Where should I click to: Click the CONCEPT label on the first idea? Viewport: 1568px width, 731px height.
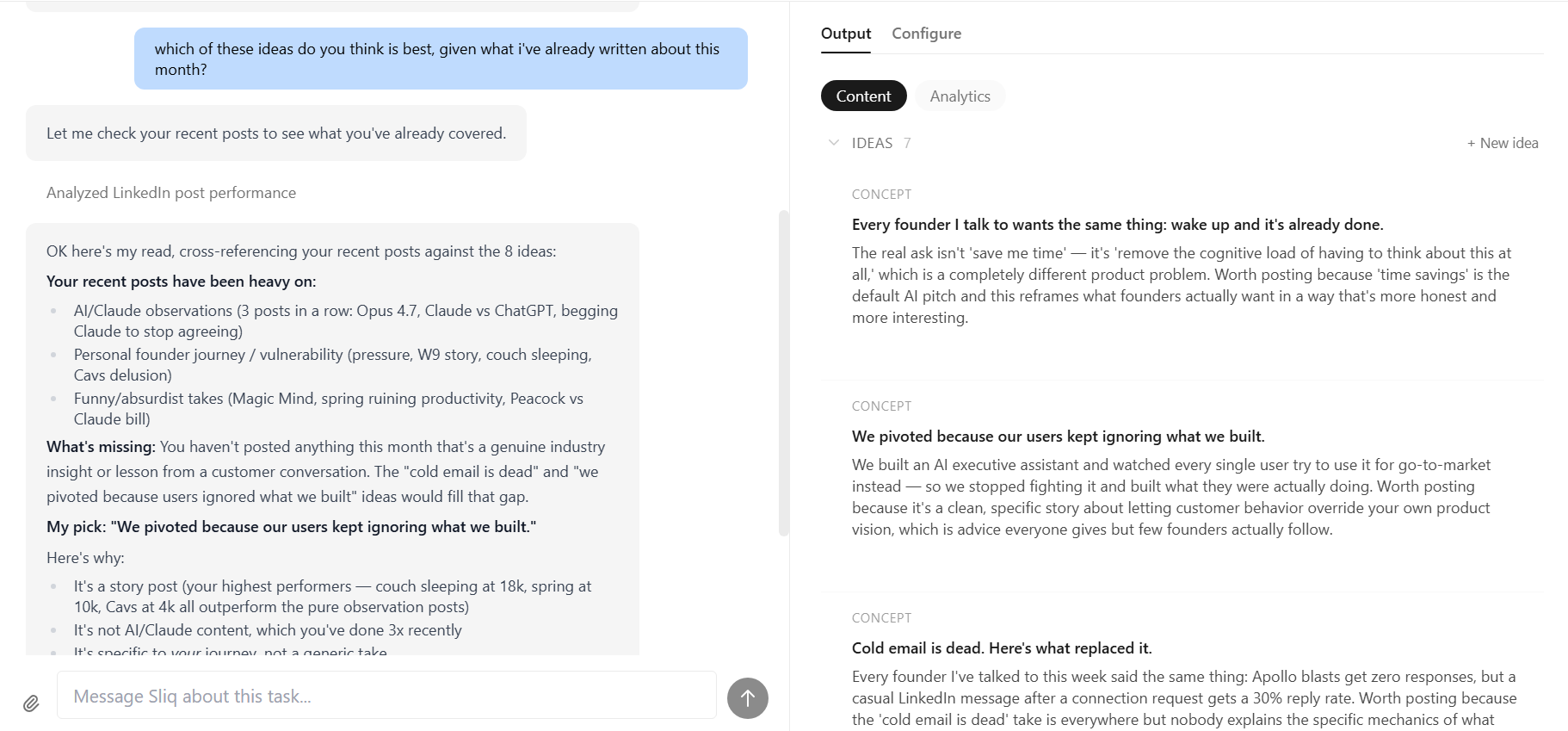coord(881,194)
